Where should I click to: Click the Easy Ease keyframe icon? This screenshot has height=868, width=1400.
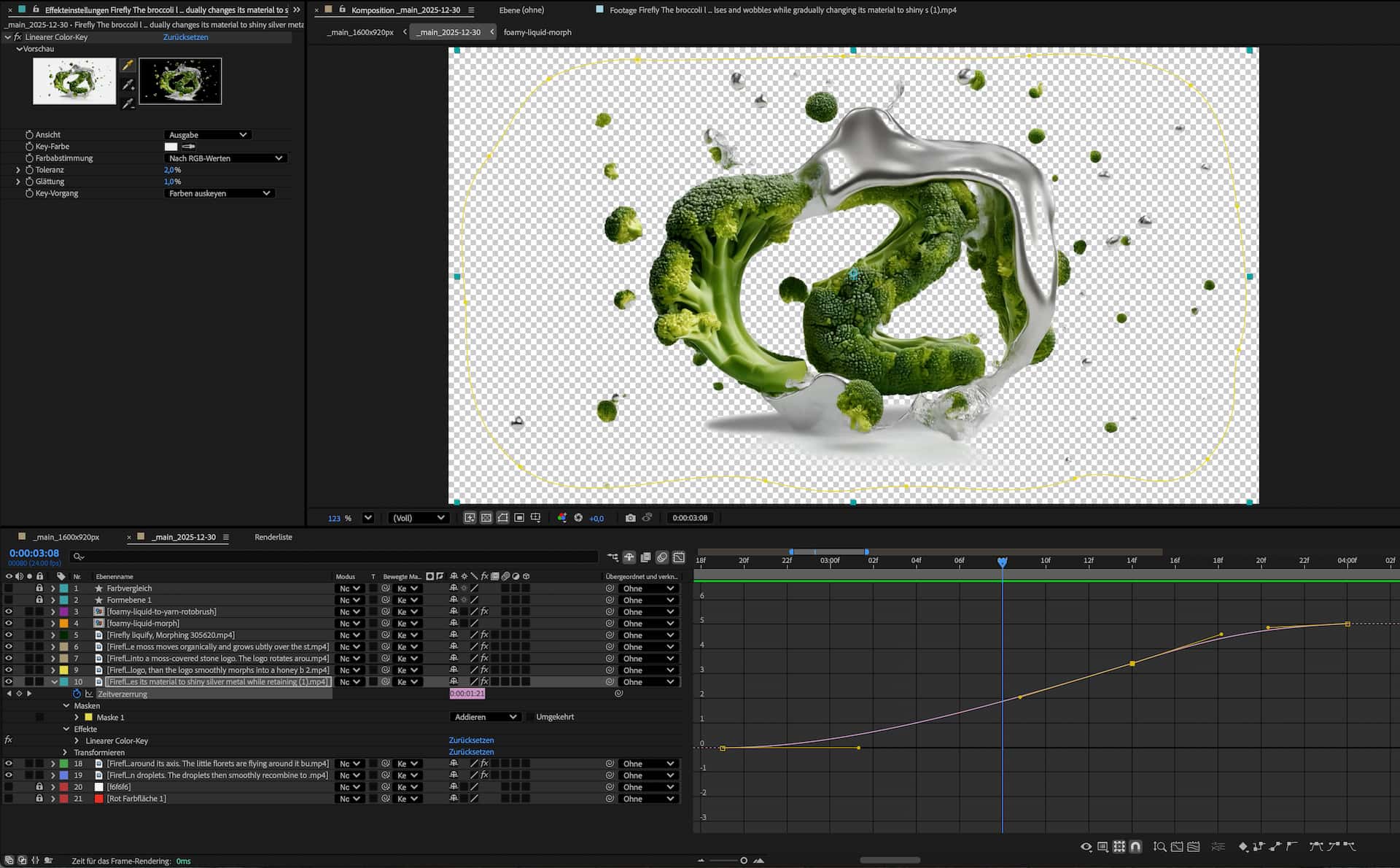(x=1315, y=847)
